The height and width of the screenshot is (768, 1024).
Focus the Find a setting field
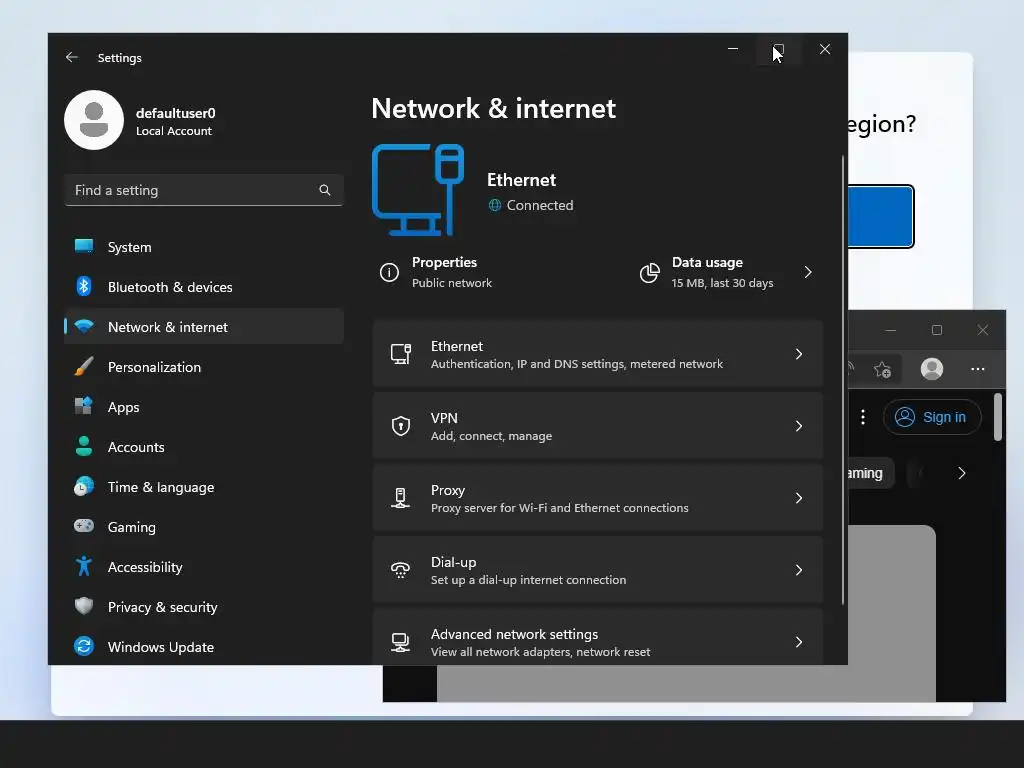pos(204,190)
